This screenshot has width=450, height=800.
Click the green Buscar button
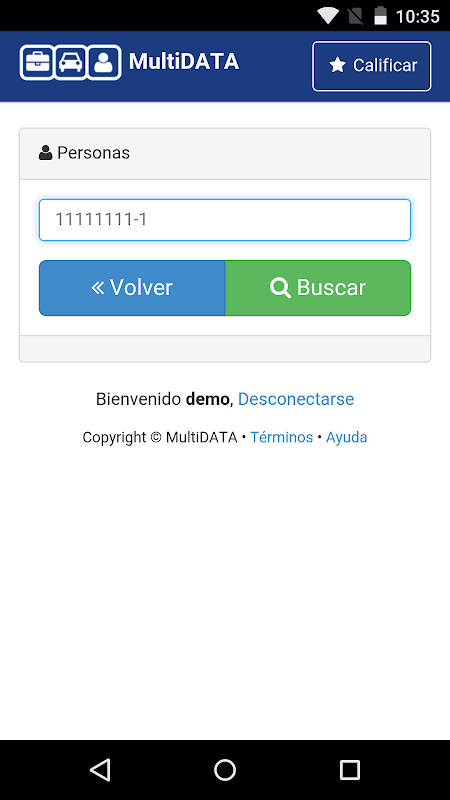tap(318, 288)
